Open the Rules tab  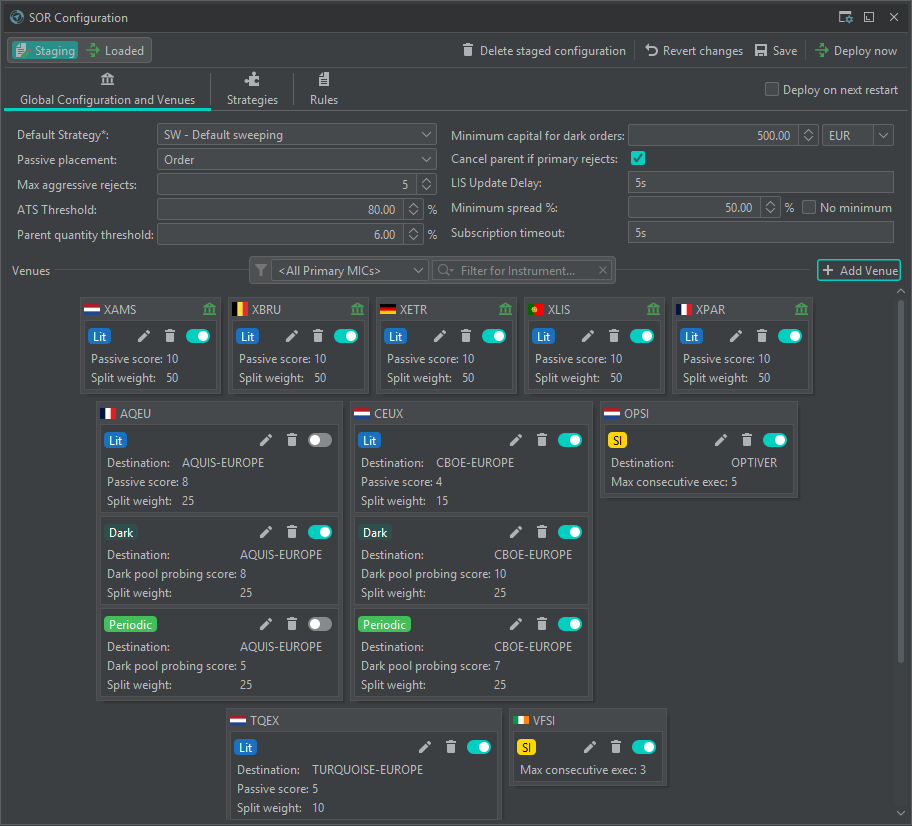tap(324, 90)
